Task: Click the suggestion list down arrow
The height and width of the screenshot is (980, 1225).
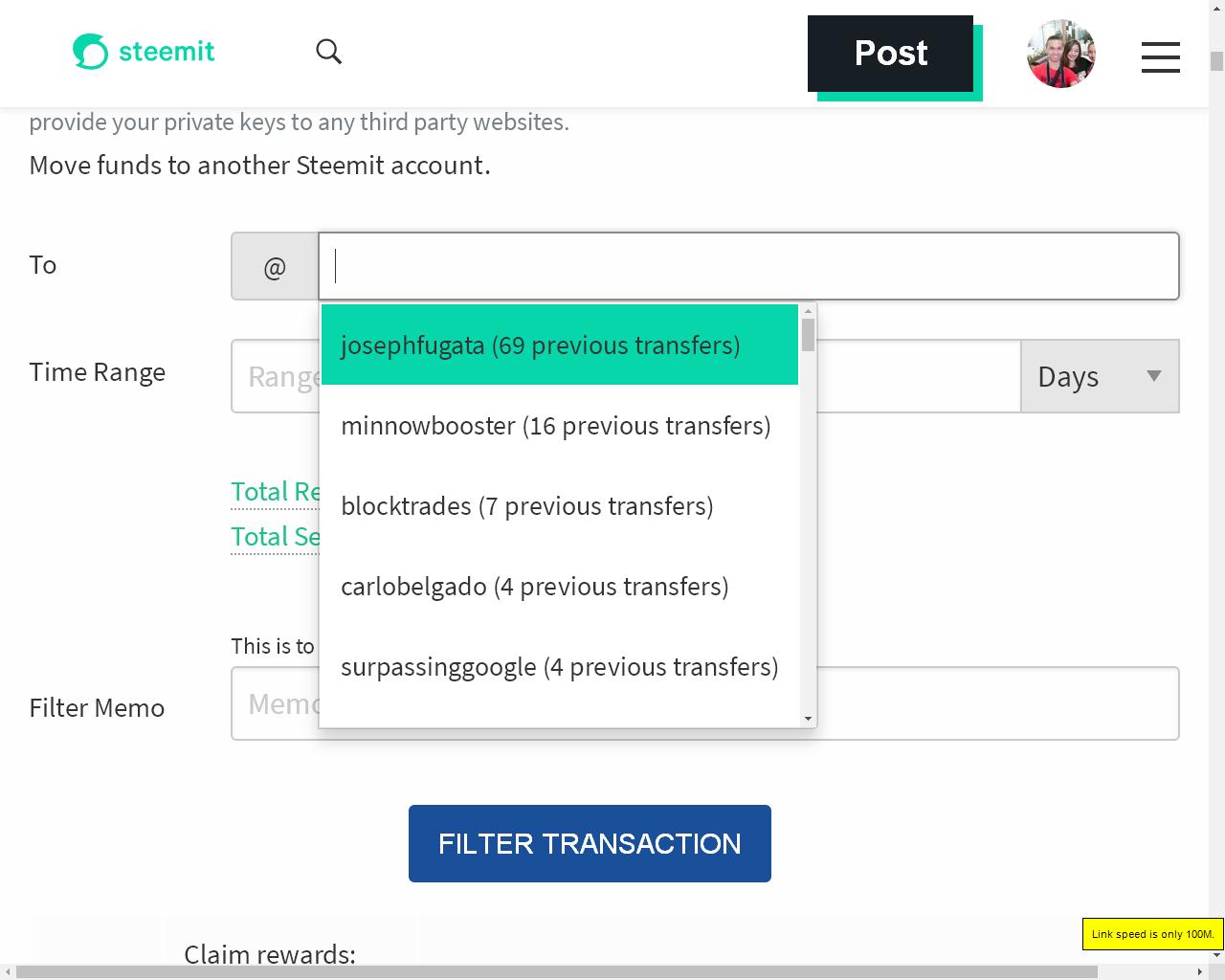Action: coord(808,719)
